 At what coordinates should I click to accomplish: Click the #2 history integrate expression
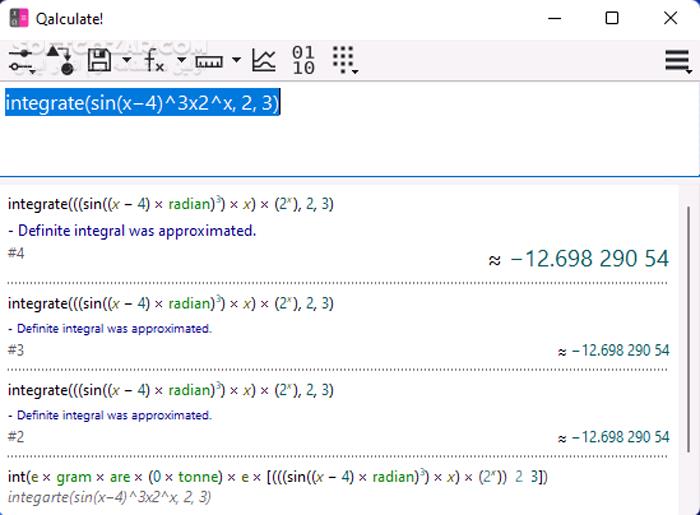170,390
